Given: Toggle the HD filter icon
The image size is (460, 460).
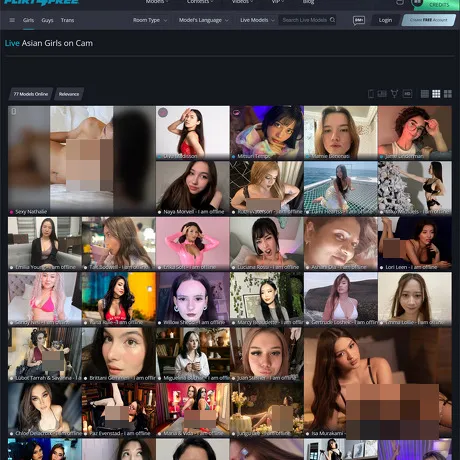Looking at the screenshot, I should click(407, 94).
